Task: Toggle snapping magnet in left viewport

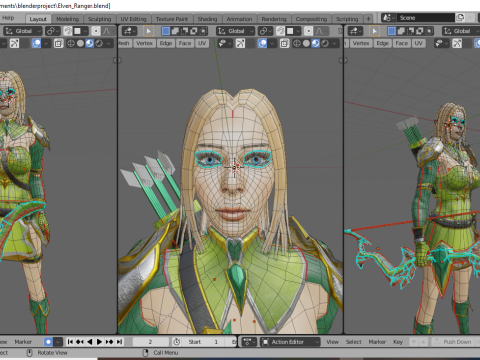Action: click(x=68, y=31)
